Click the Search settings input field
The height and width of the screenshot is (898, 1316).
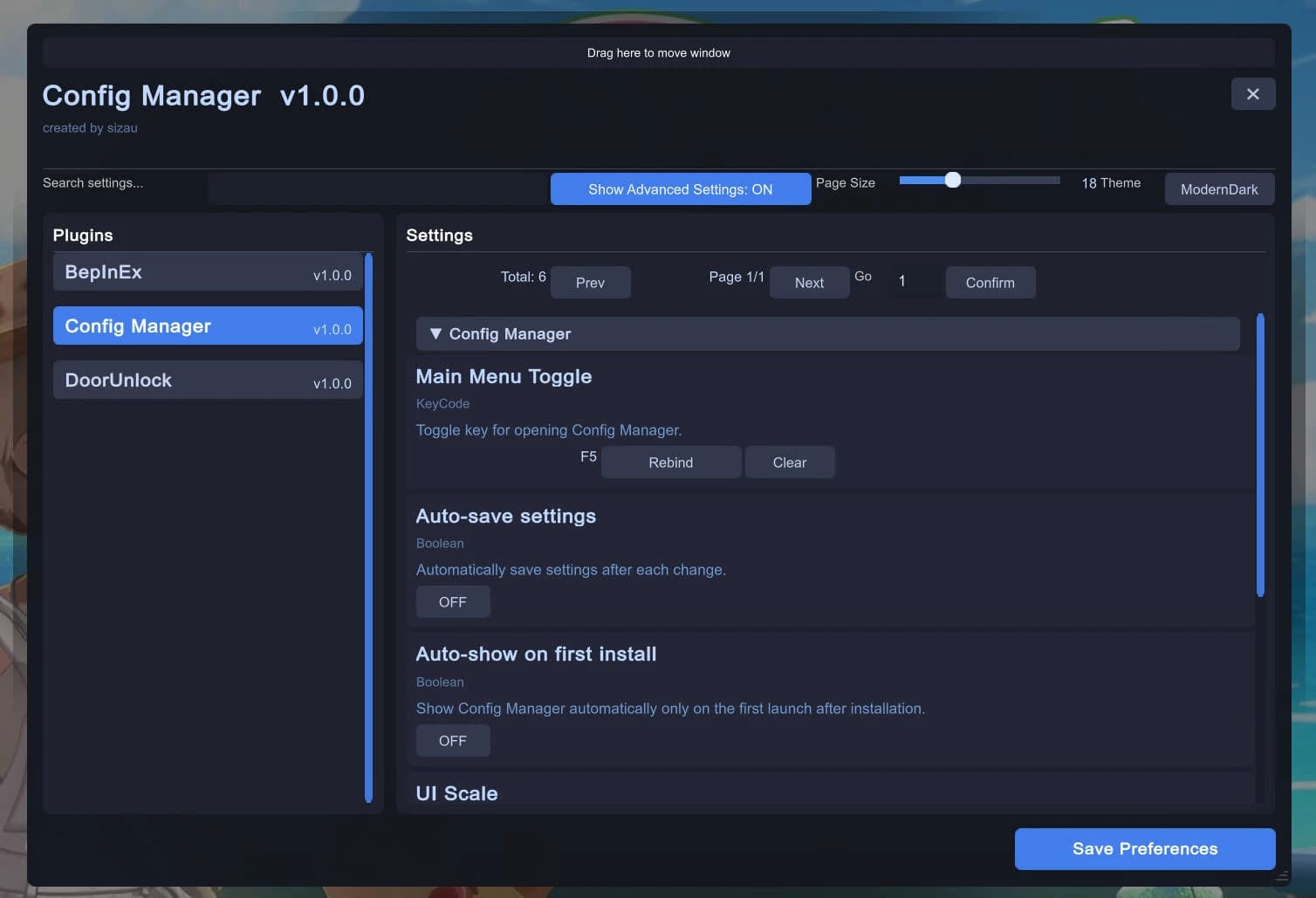[377, 189]
